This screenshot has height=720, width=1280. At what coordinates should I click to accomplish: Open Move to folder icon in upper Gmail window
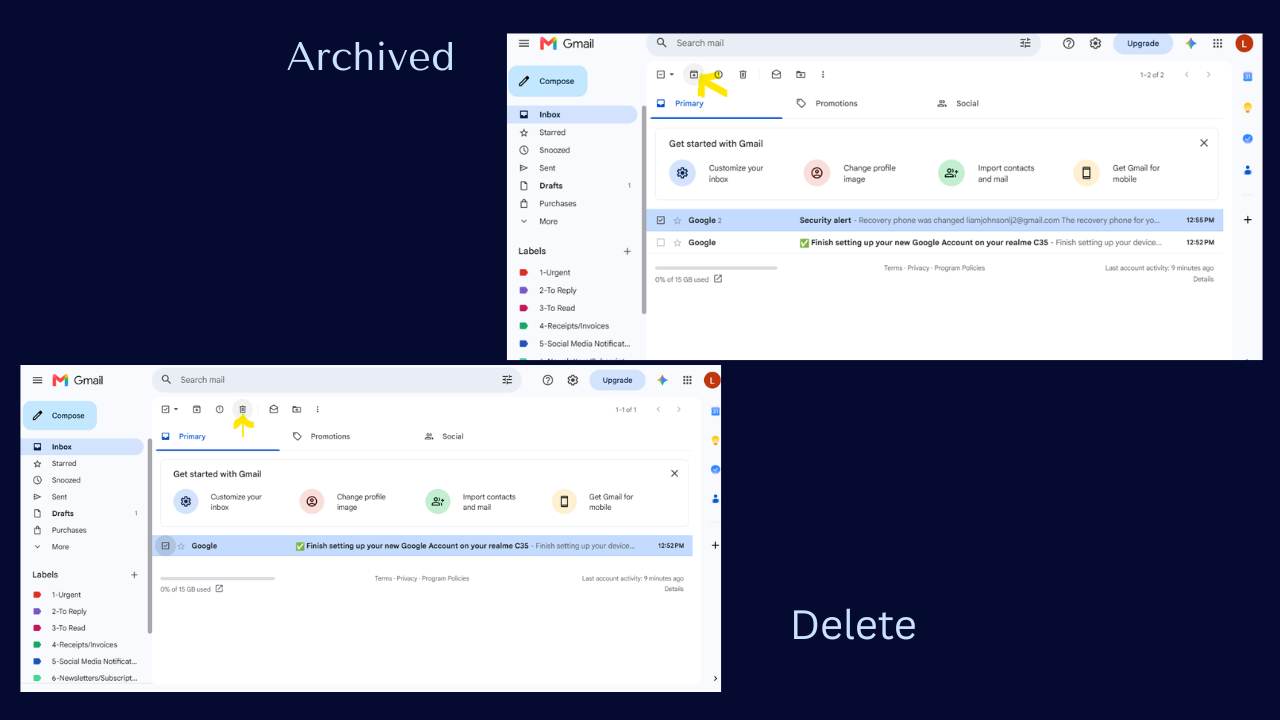801,75
